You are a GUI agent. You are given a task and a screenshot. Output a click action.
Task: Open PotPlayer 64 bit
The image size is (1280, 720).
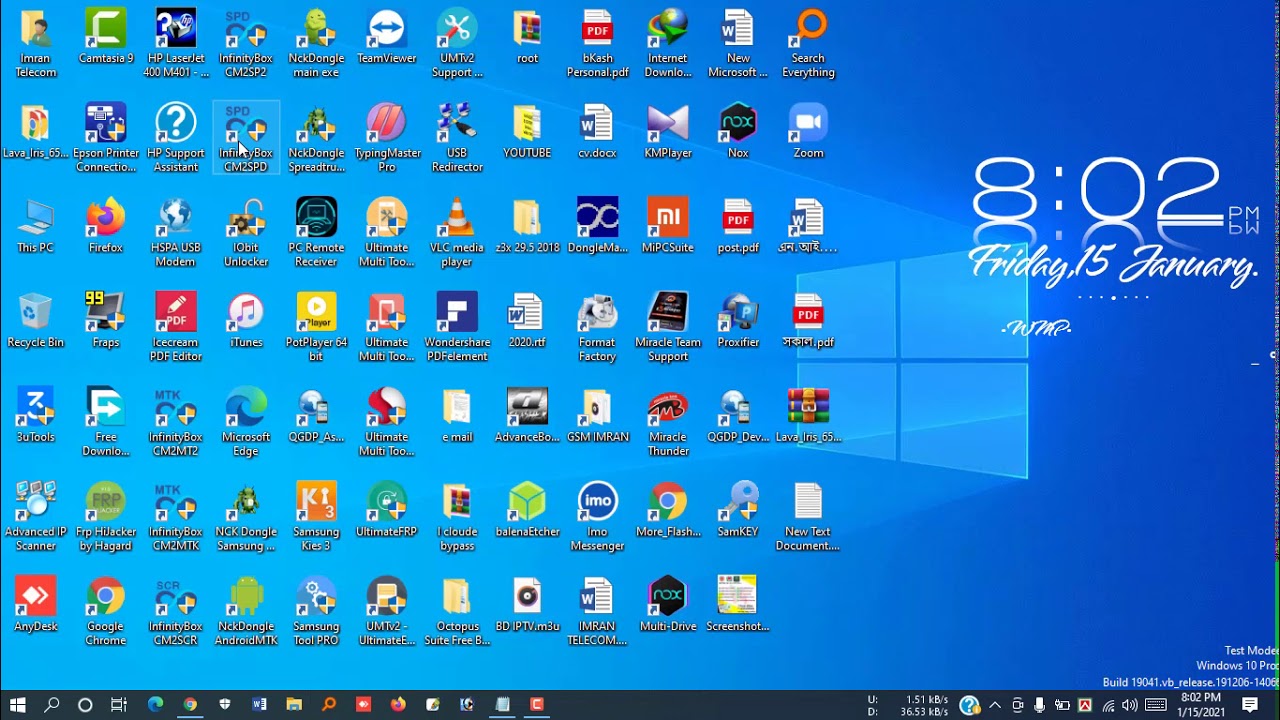click(317, 327)
